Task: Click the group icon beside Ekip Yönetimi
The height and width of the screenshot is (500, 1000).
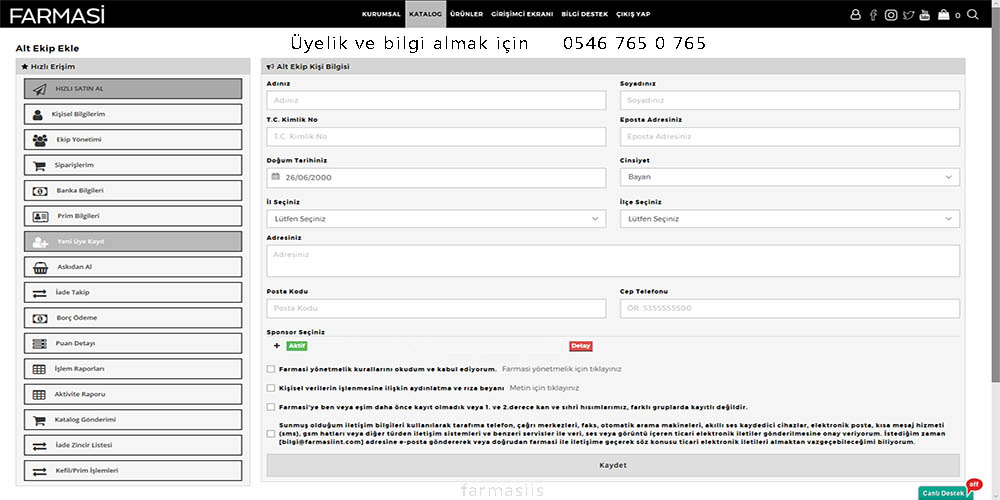Action: coord(40,140)
